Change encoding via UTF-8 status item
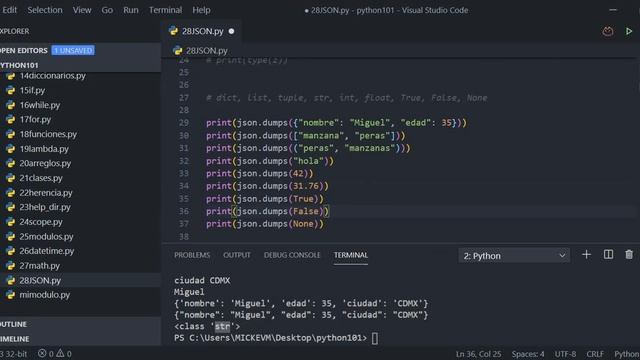This screenshot has width=640, height=360. click(565, 354)
